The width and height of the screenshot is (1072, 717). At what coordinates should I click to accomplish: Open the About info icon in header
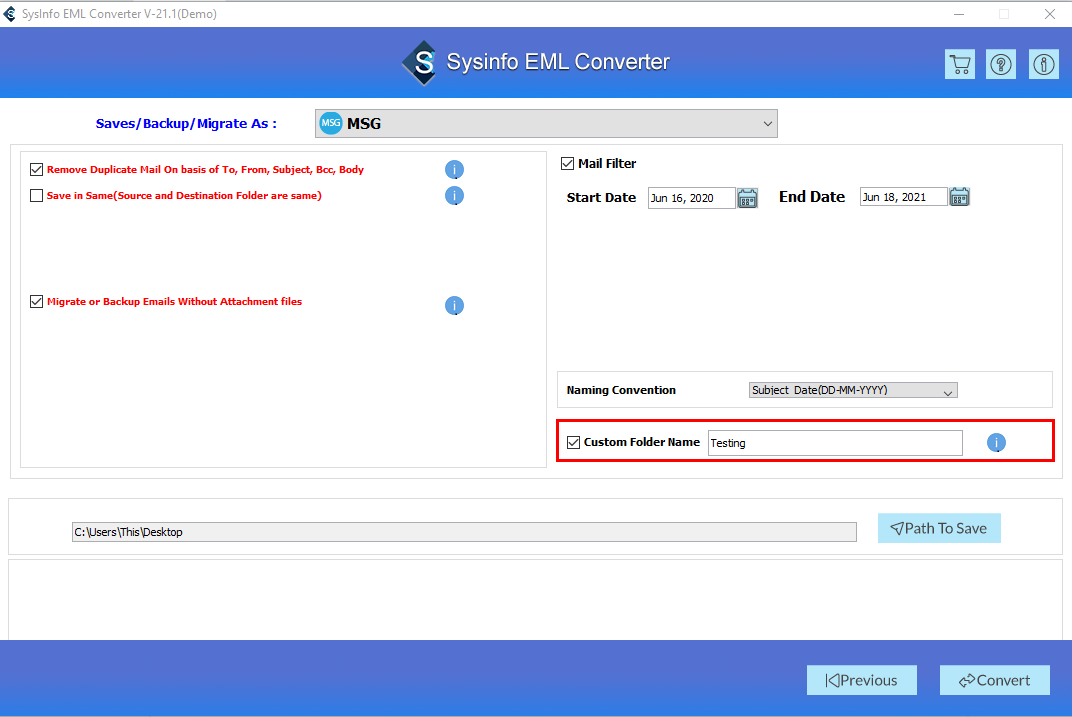click(x=1043, y=63)
